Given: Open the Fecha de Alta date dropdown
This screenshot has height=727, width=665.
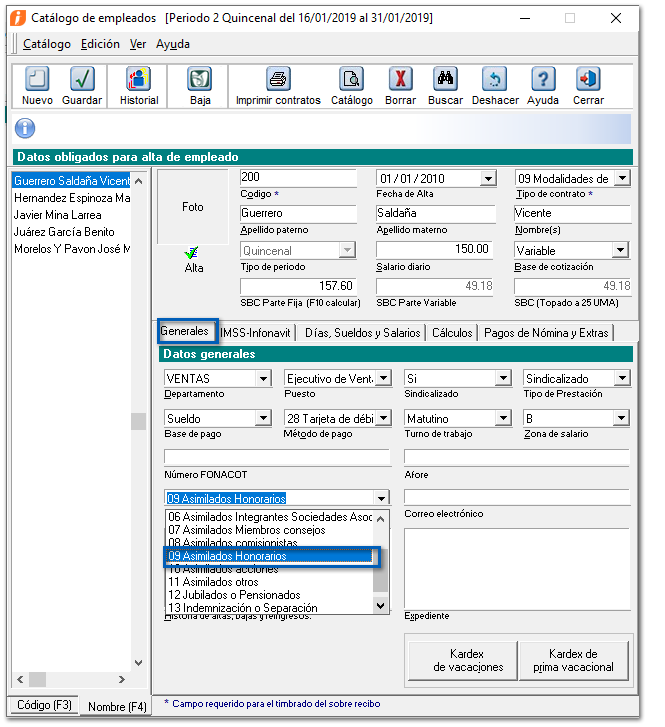Looking at the screenshot, I should pyautogui.click(x=487, y=179).
